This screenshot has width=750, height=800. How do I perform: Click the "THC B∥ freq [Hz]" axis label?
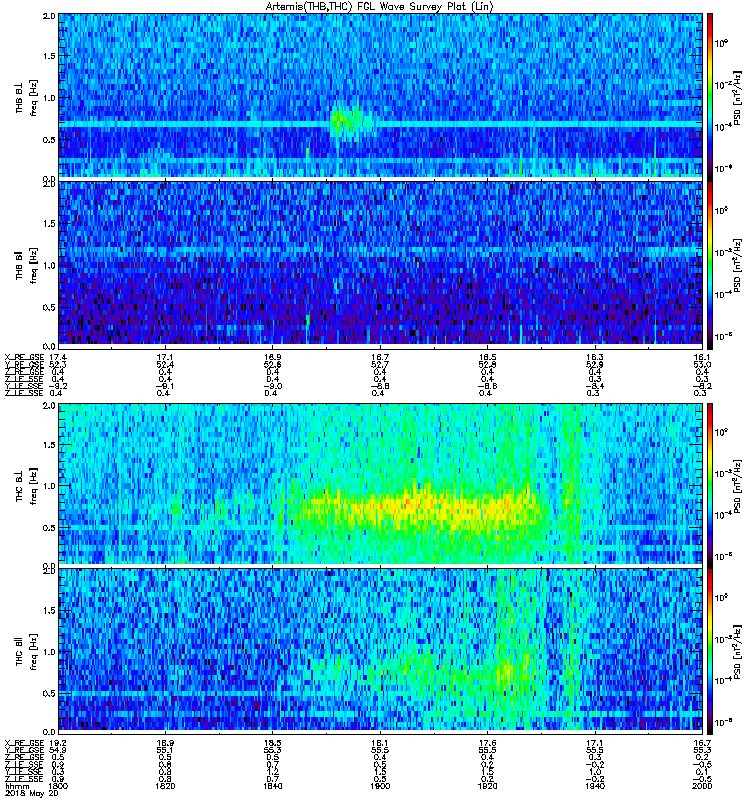27,652
